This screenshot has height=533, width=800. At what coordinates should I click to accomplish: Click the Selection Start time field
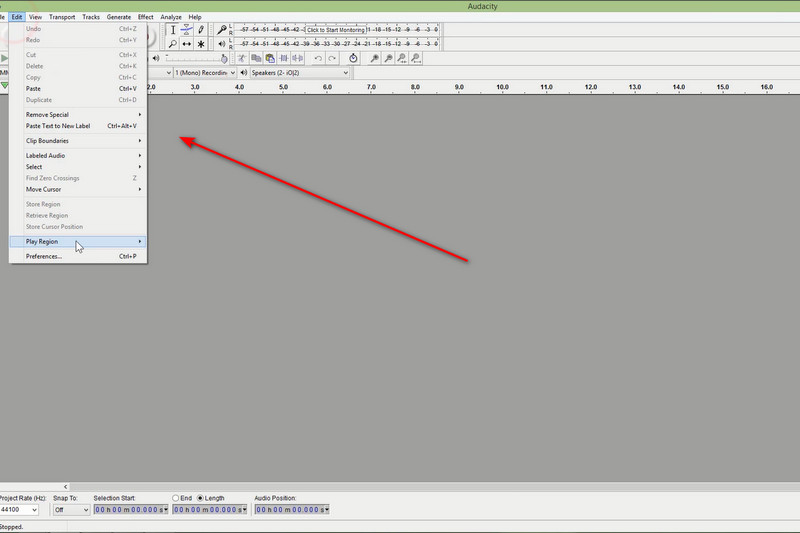click(x=131, y=510)
